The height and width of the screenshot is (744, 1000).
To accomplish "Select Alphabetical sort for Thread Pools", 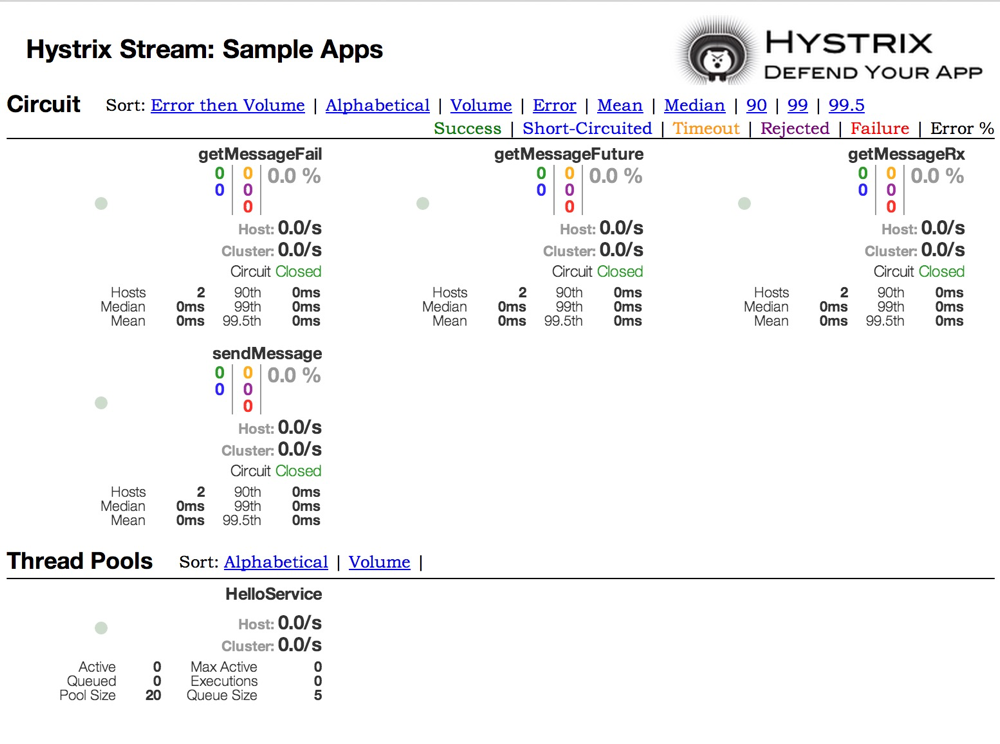I will [276, 562].
